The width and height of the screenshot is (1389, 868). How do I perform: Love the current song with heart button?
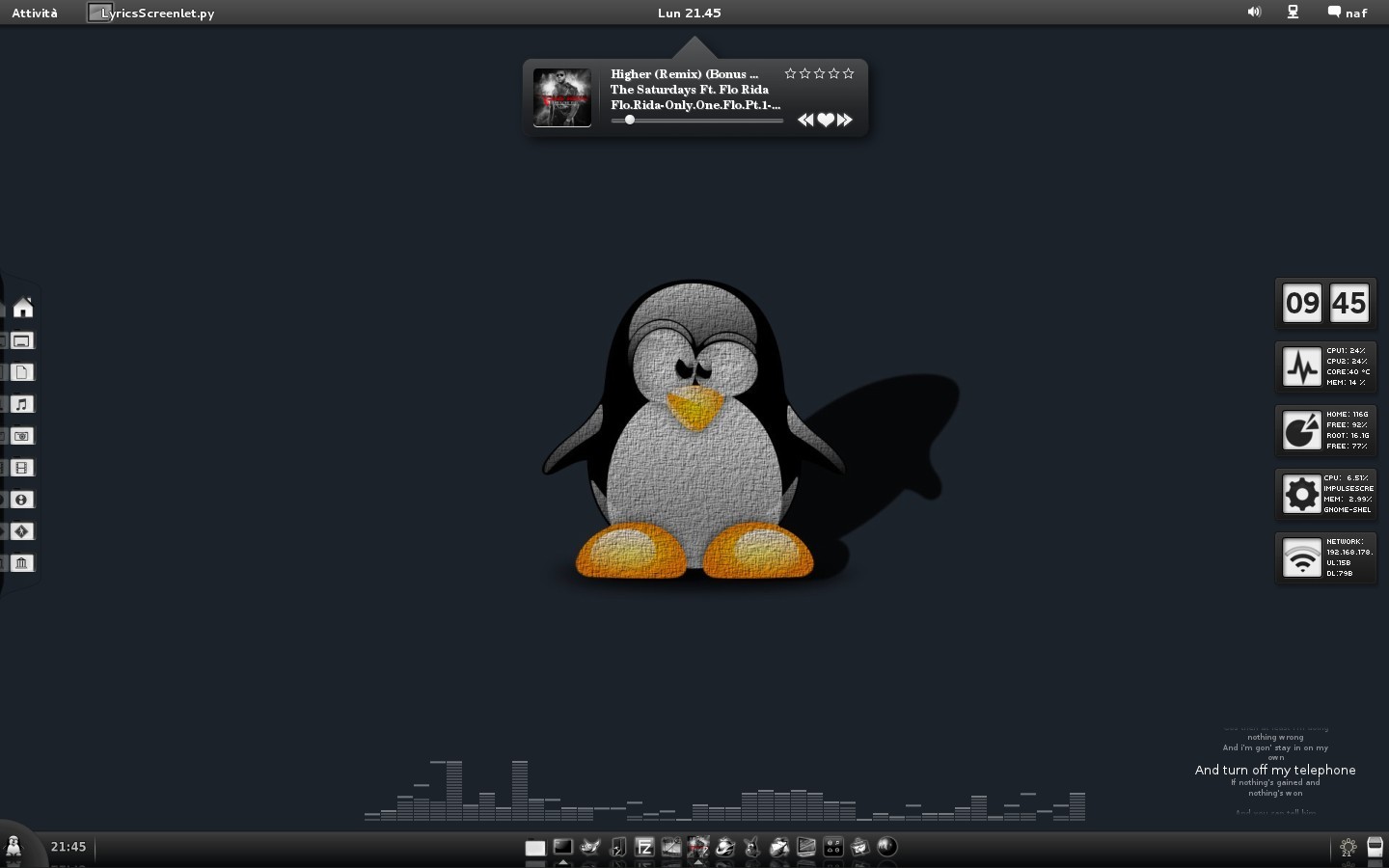tap(826, 121)
